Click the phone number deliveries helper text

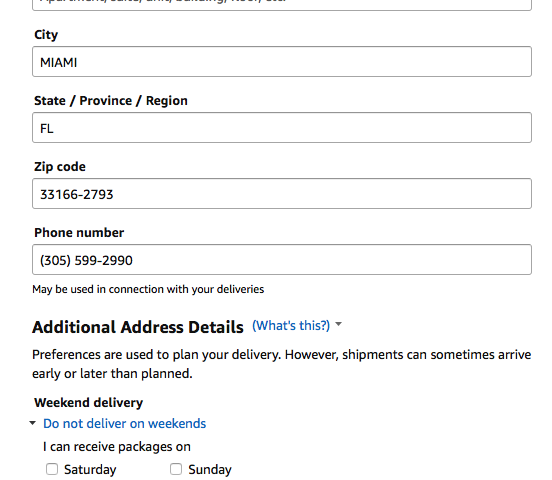pyautogui.click(x=148, y=289)
